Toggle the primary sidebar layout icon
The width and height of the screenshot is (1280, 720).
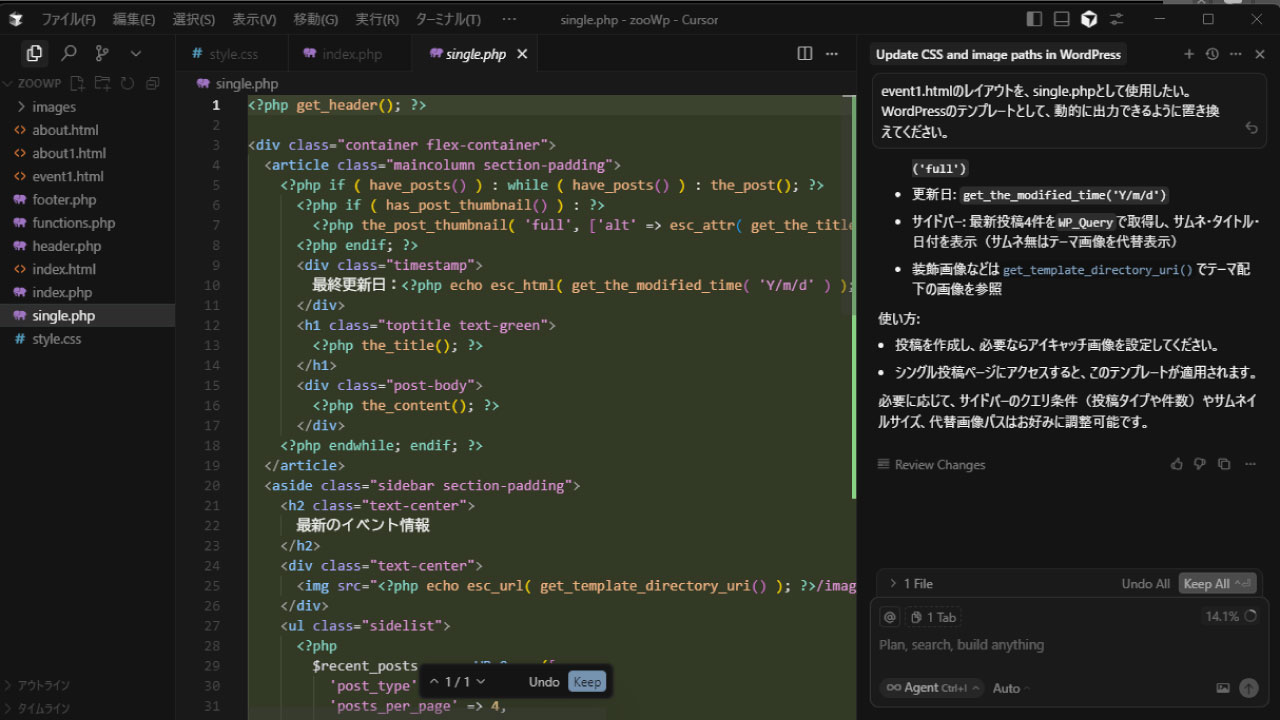(x=1034, y=19)
